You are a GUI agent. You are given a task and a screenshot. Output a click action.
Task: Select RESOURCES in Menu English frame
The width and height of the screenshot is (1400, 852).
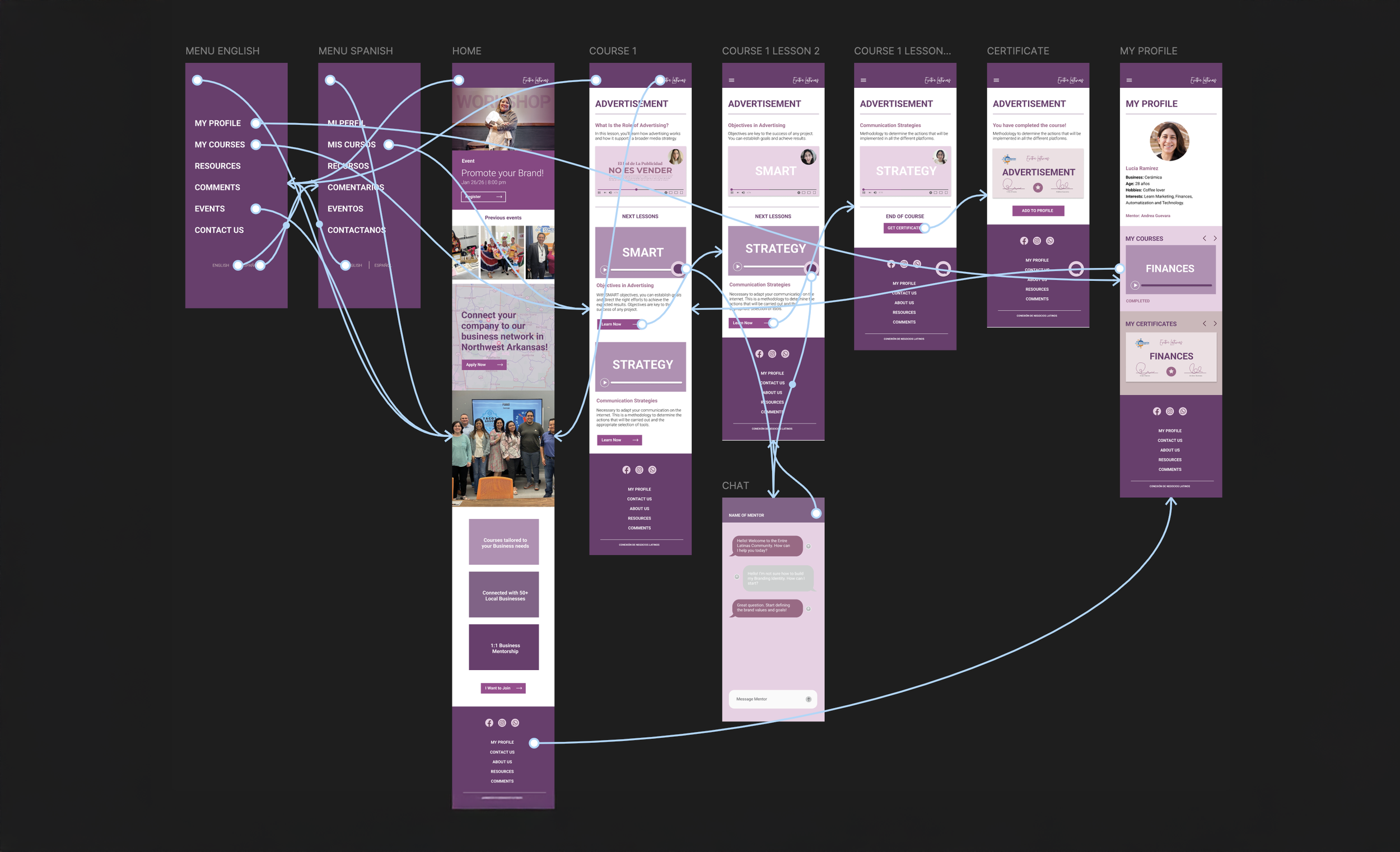(217, 166)
